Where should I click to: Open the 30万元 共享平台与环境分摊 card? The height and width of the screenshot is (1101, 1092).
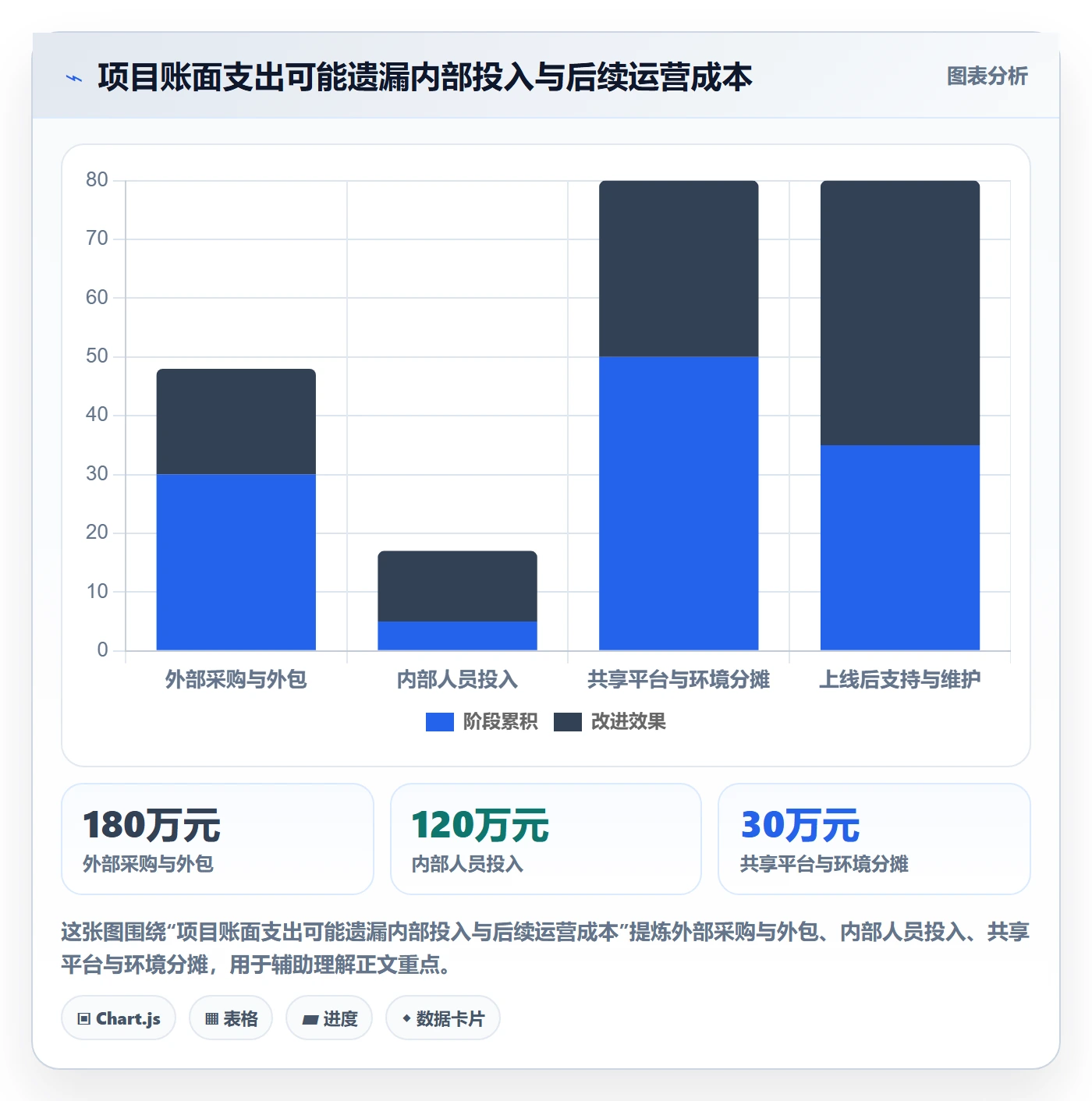874,839
